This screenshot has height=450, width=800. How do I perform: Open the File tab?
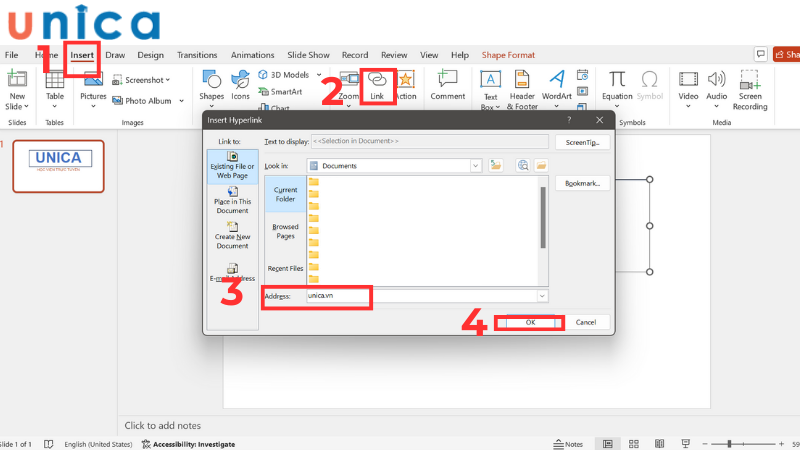[11, 55]
